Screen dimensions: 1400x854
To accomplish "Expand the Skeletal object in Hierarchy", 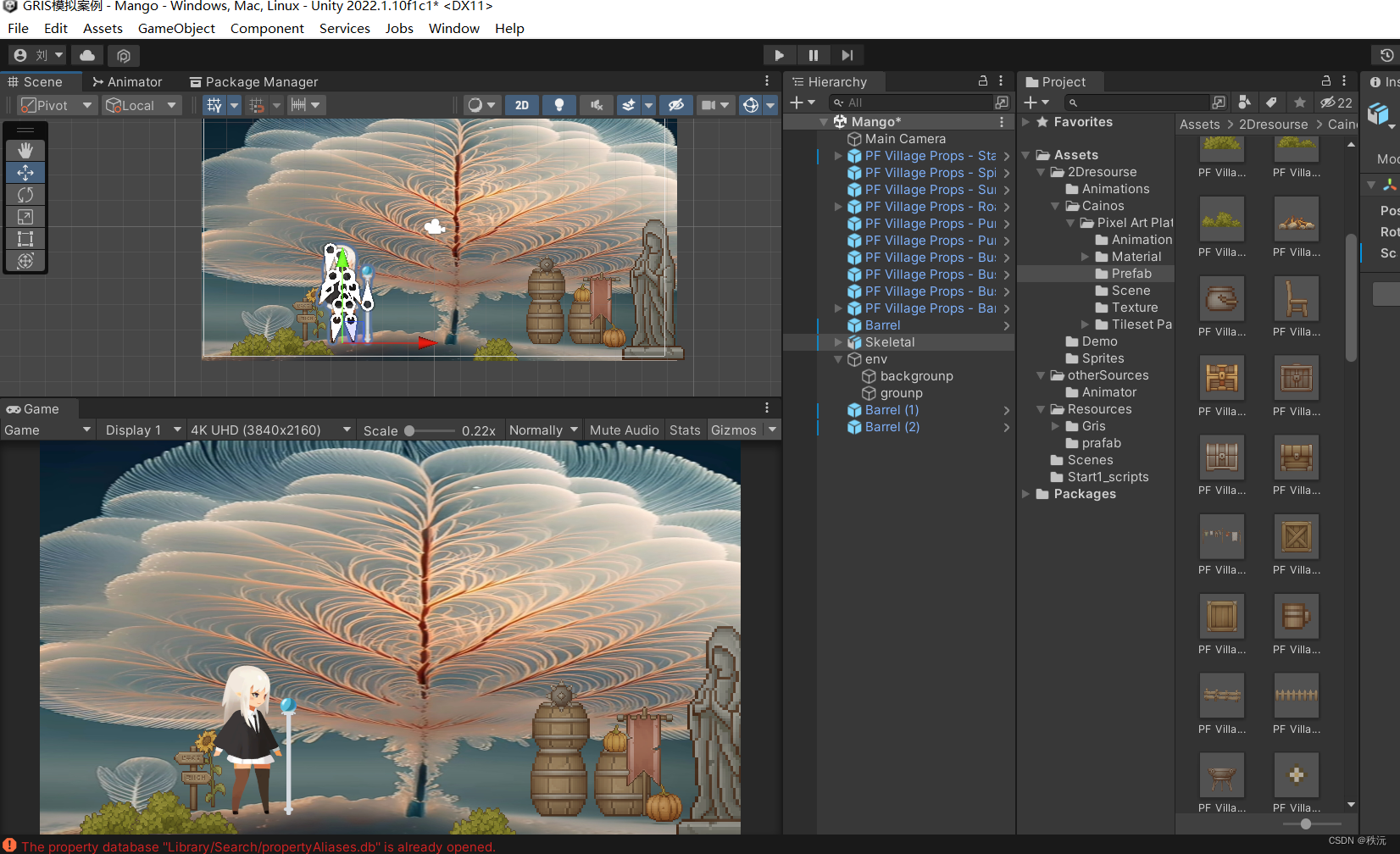I will tap(838, 342).
